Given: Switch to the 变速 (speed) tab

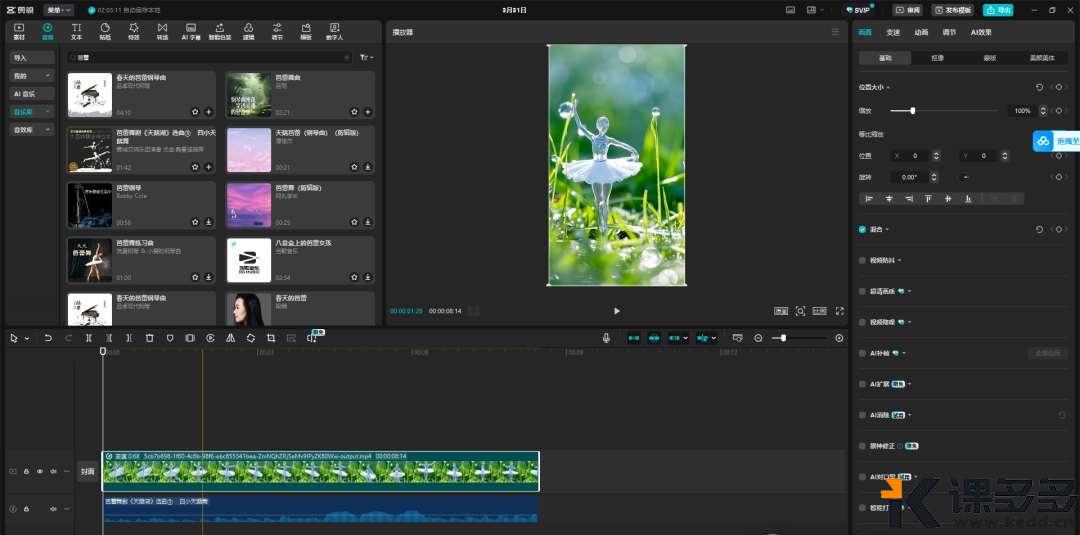Looking at the screenshot, I should click(x=893, y=32).
